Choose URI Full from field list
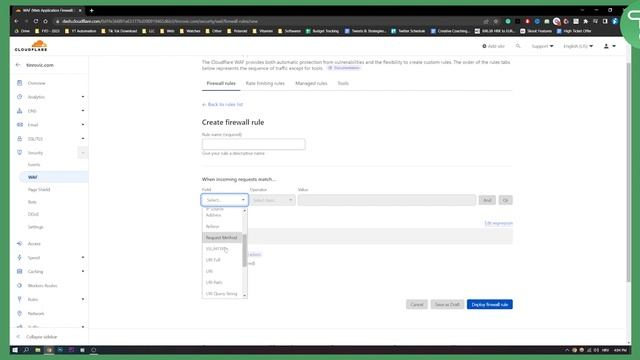Viewport: 640px width, 360px height. (222, 260)
